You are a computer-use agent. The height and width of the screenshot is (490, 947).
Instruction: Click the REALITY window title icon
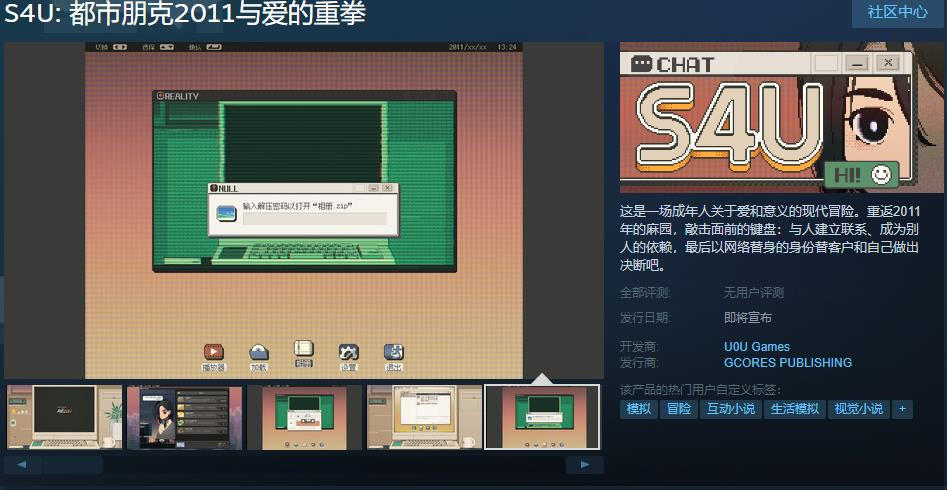pos(160,95)
